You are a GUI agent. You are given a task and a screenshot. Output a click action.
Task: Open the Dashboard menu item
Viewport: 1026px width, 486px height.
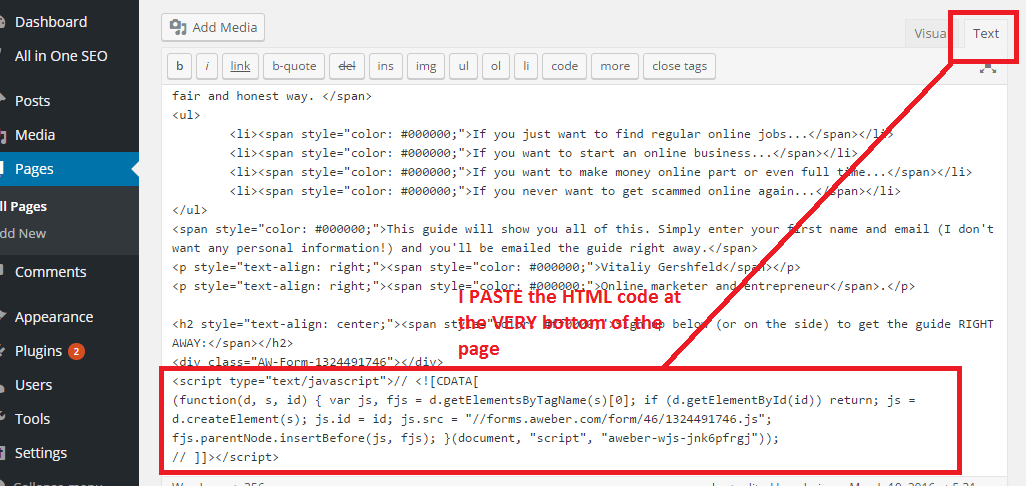click(x=50, y=22)
